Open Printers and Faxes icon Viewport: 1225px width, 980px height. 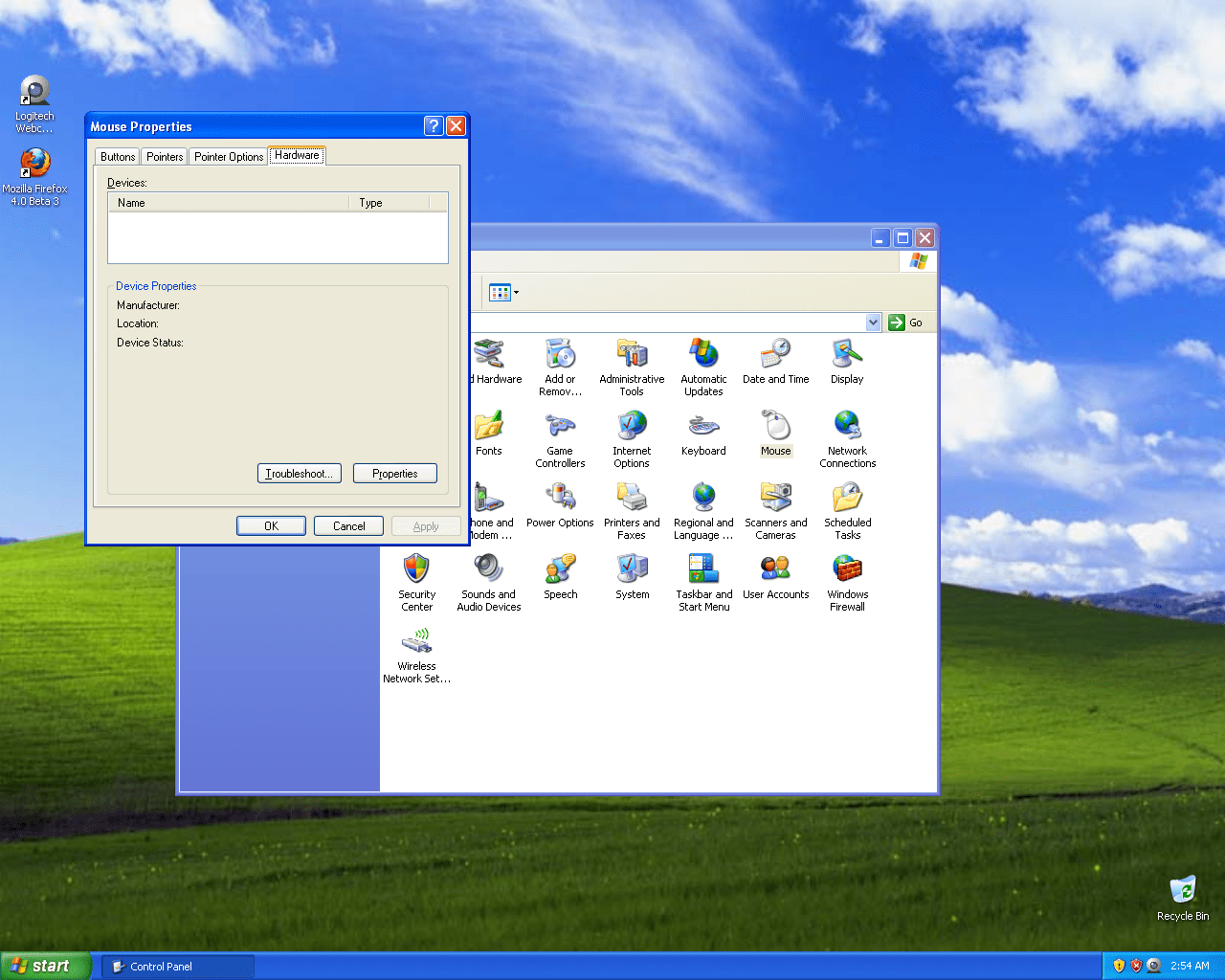click(x=632, y=510)
